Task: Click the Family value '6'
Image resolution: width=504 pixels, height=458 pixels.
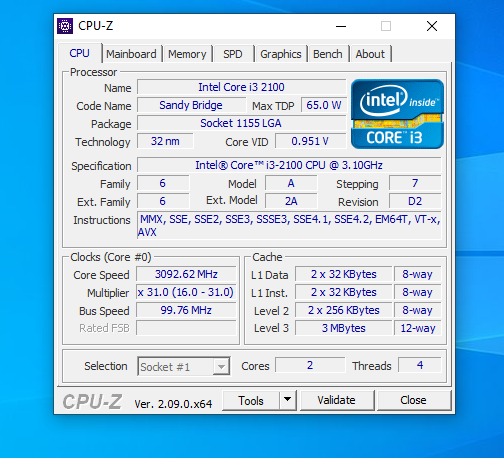Action: point(163,183)
